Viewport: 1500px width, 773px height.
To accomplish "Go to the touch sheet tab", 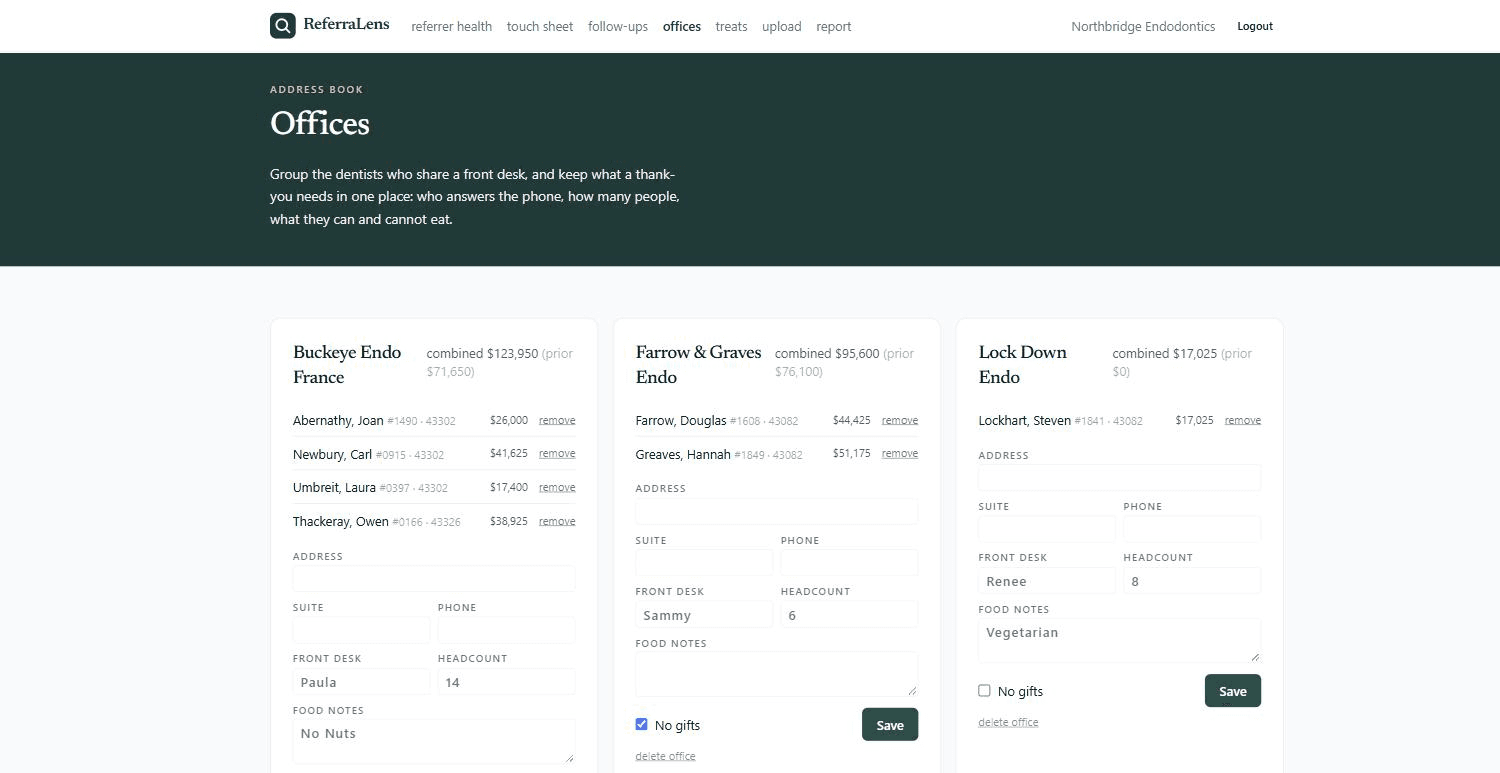I will pyautogui.click(x=540, y=27).
